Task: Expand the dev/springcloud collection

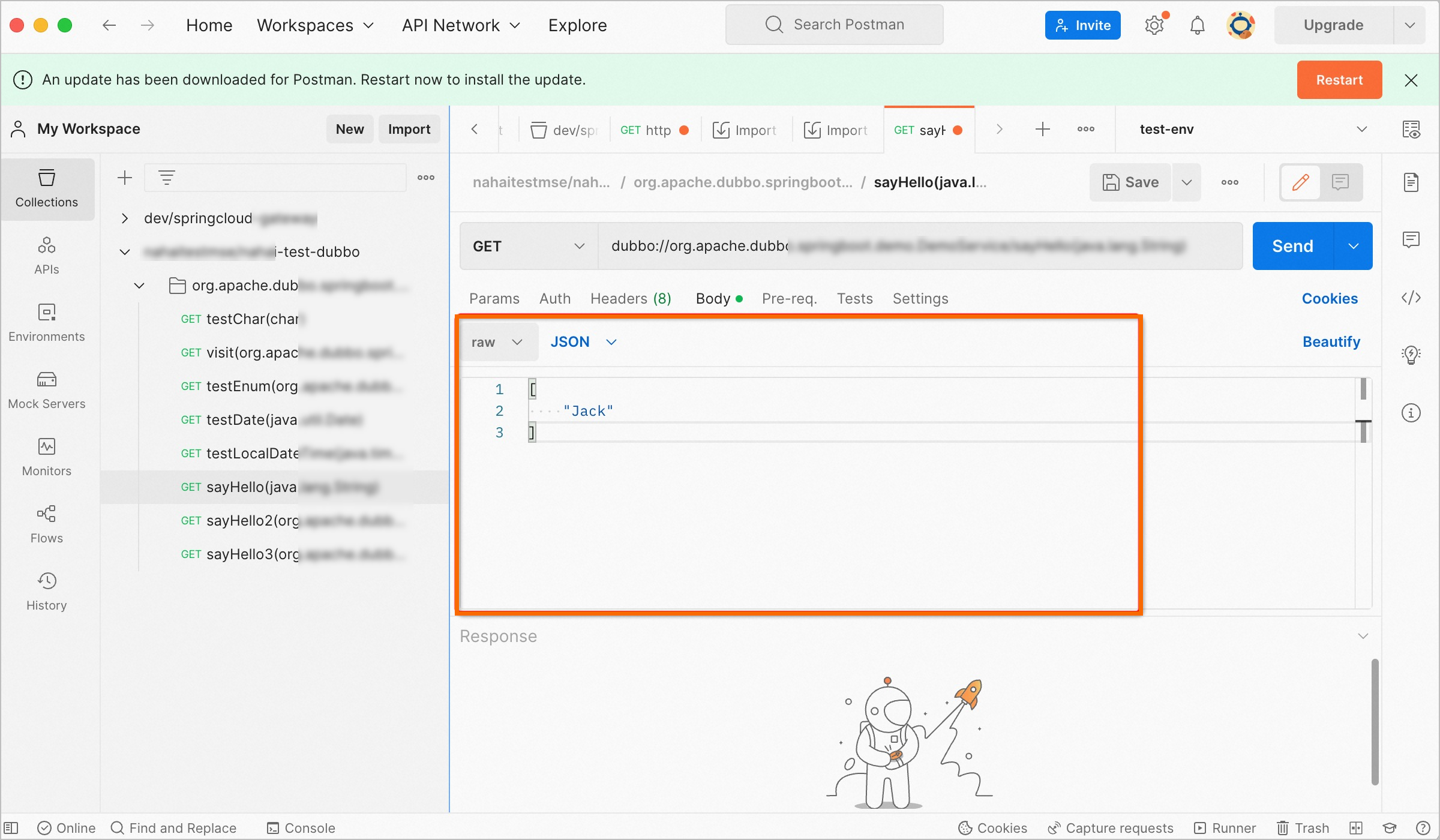Action: coord(124,218)
